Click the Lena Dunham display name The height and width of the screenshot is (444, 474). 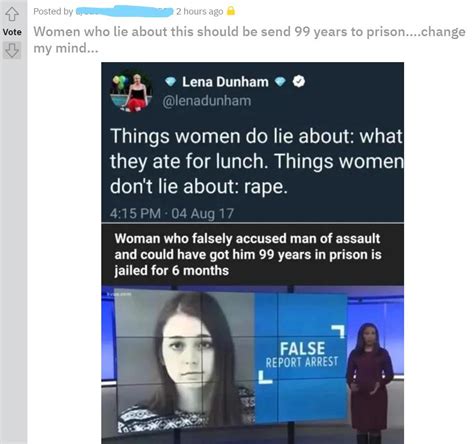pyautogui.click(x=225, y=82)
